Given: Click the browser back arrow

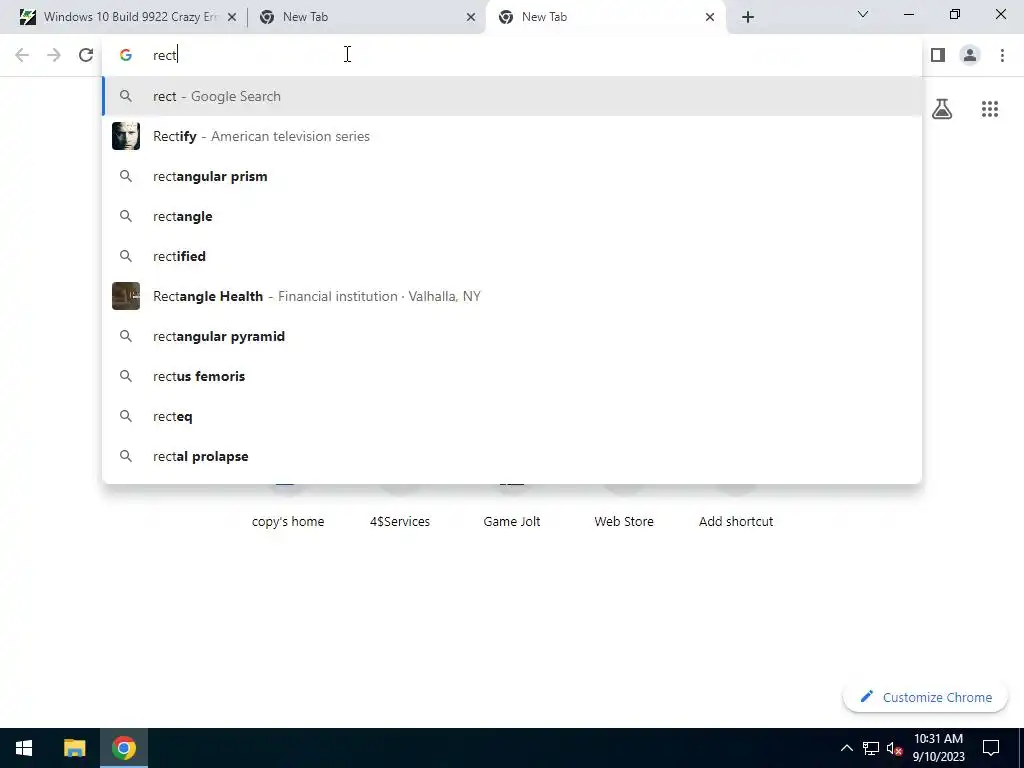Looking at the screenshot, I should click(x=22, y=55).
